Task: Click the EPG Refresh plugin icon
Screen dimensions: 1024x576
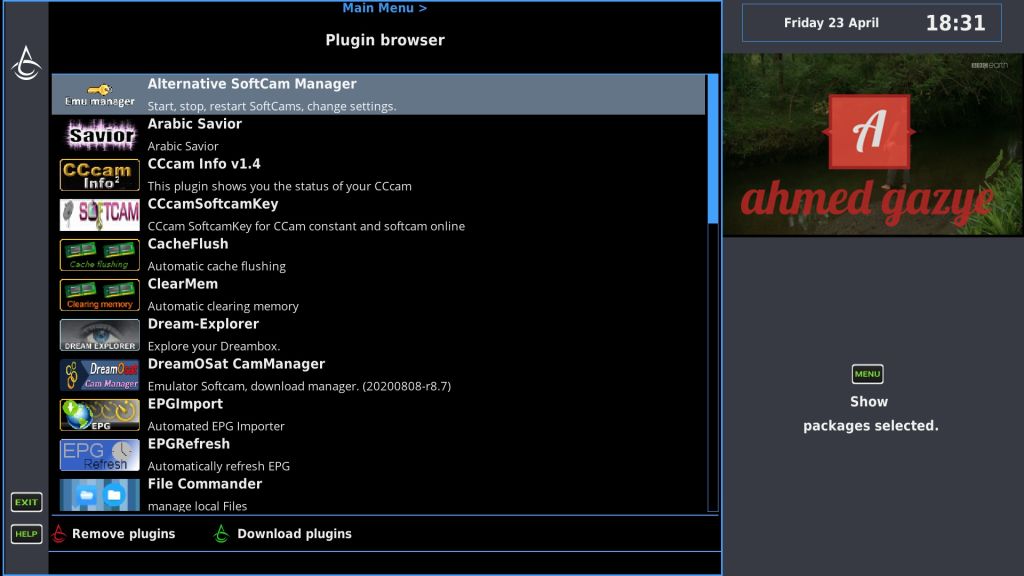Action: pos(99,455)
